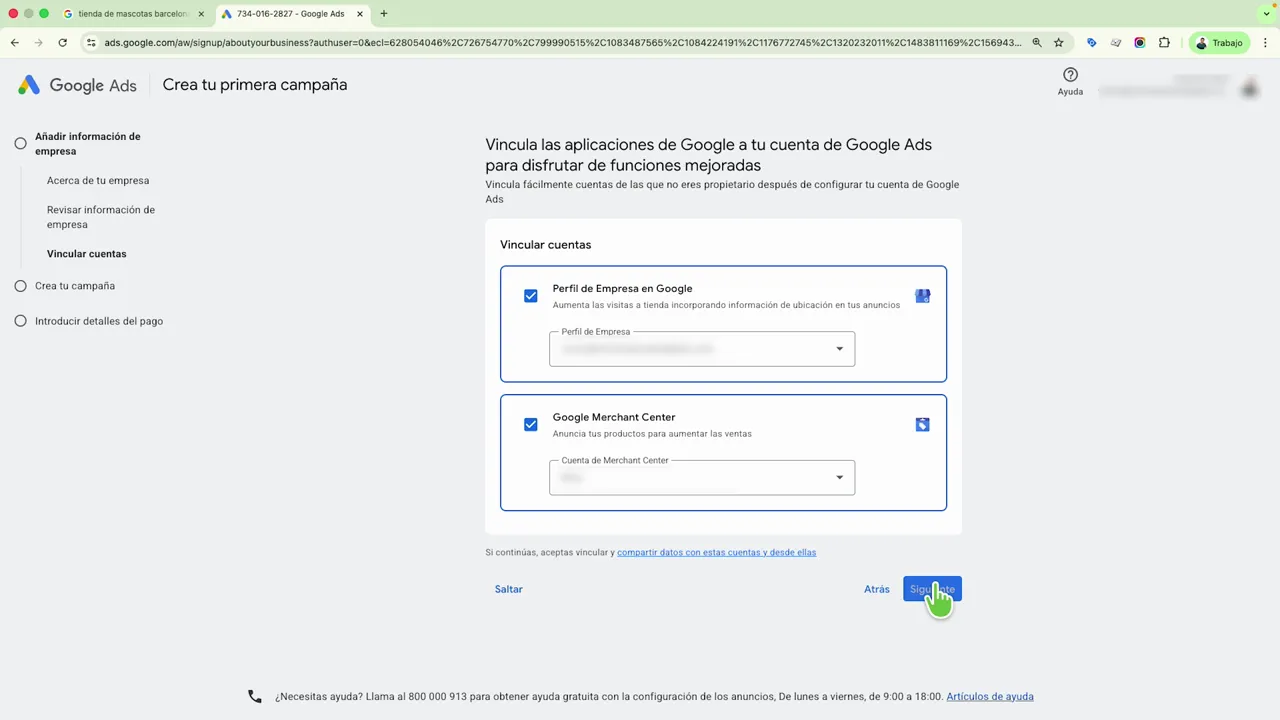Viewport: 1280px width, 720px height.
Task: Click the grey bird extension icon
Action: 1115,43
